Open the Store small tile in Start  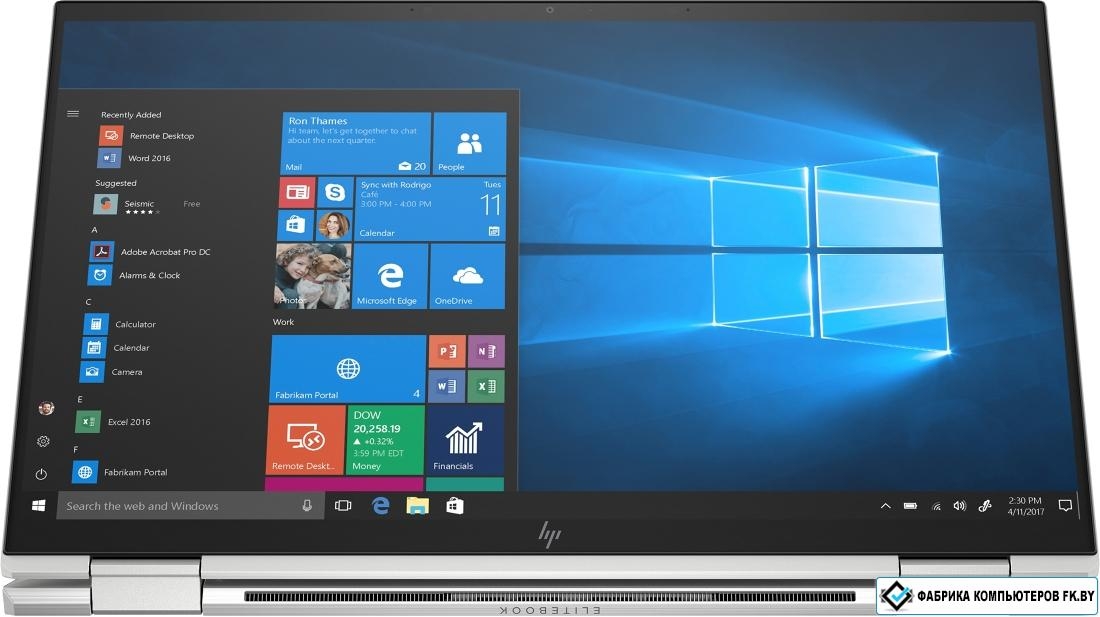coord(295,225)
